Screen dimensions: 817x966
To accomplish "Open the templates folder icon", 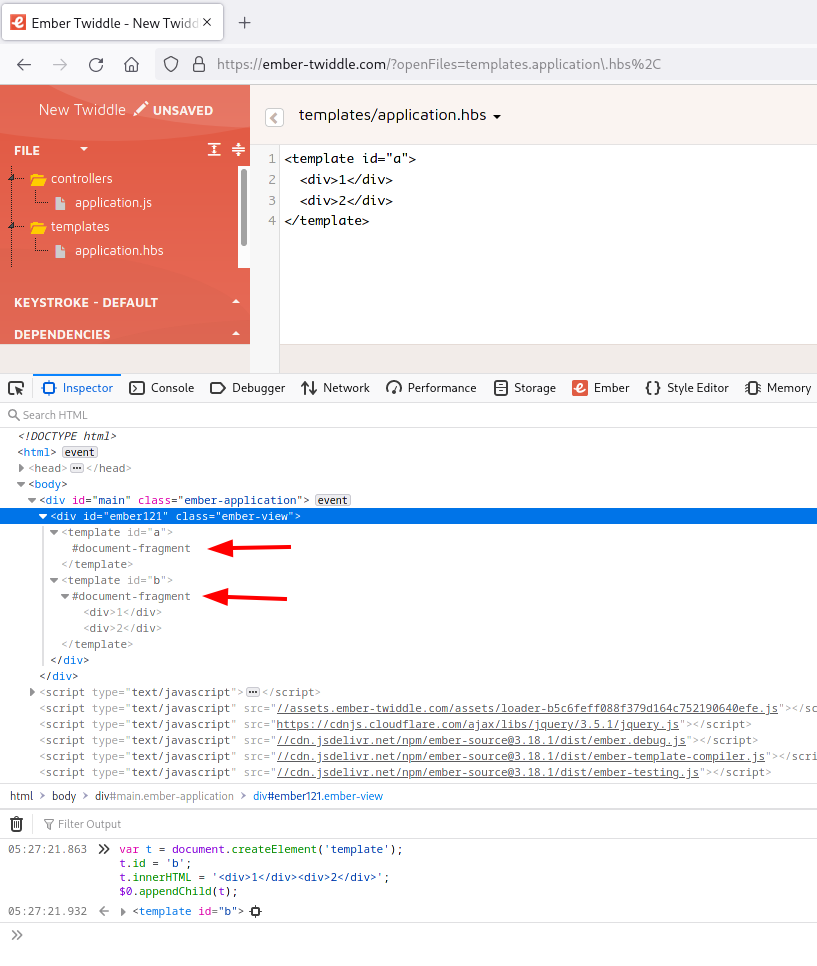I will [x=38, y=227].
